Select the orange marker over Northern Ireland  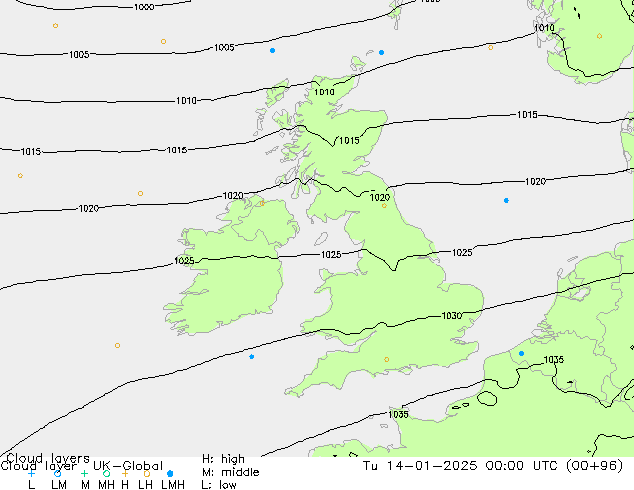tap(262, 203)
